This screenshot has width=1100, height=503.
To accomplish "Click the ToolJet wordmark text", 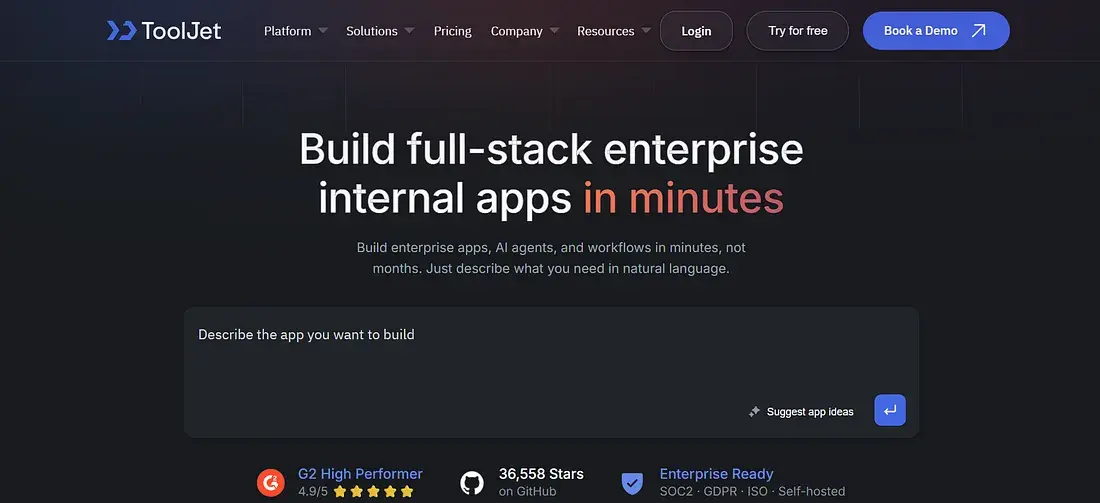I will pos(181,31).
